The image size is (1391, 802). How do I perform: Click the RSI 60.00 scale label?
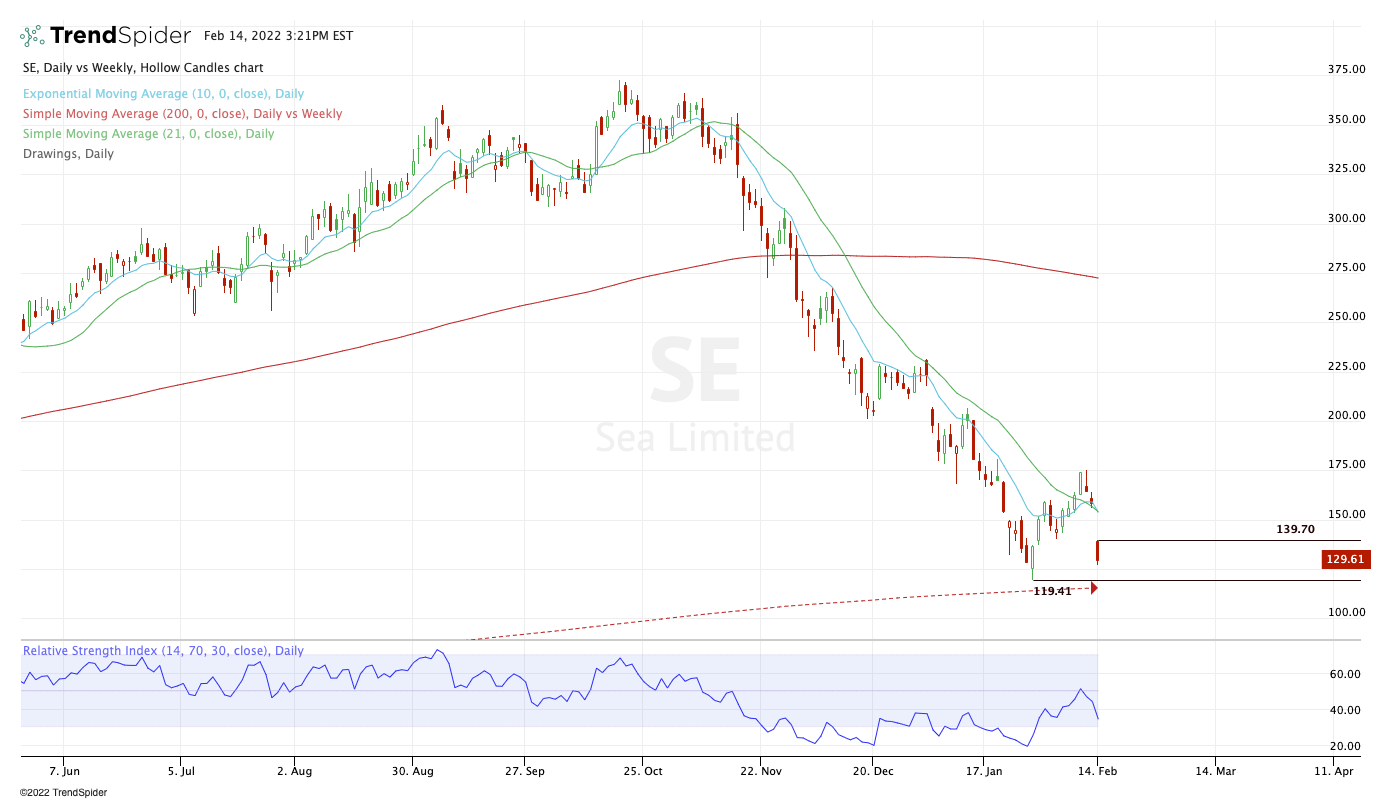coord(1342,674)
